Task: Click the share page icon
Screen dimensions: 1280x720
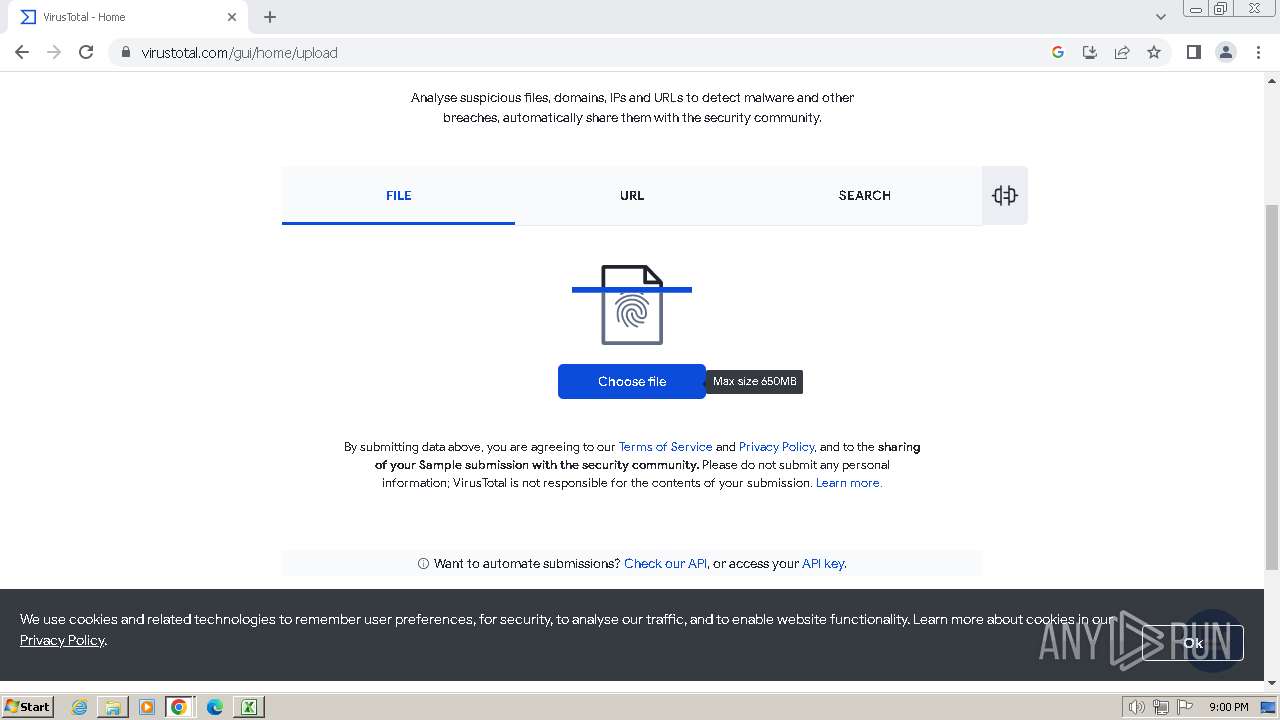Action: click(x=1122, y=52)
